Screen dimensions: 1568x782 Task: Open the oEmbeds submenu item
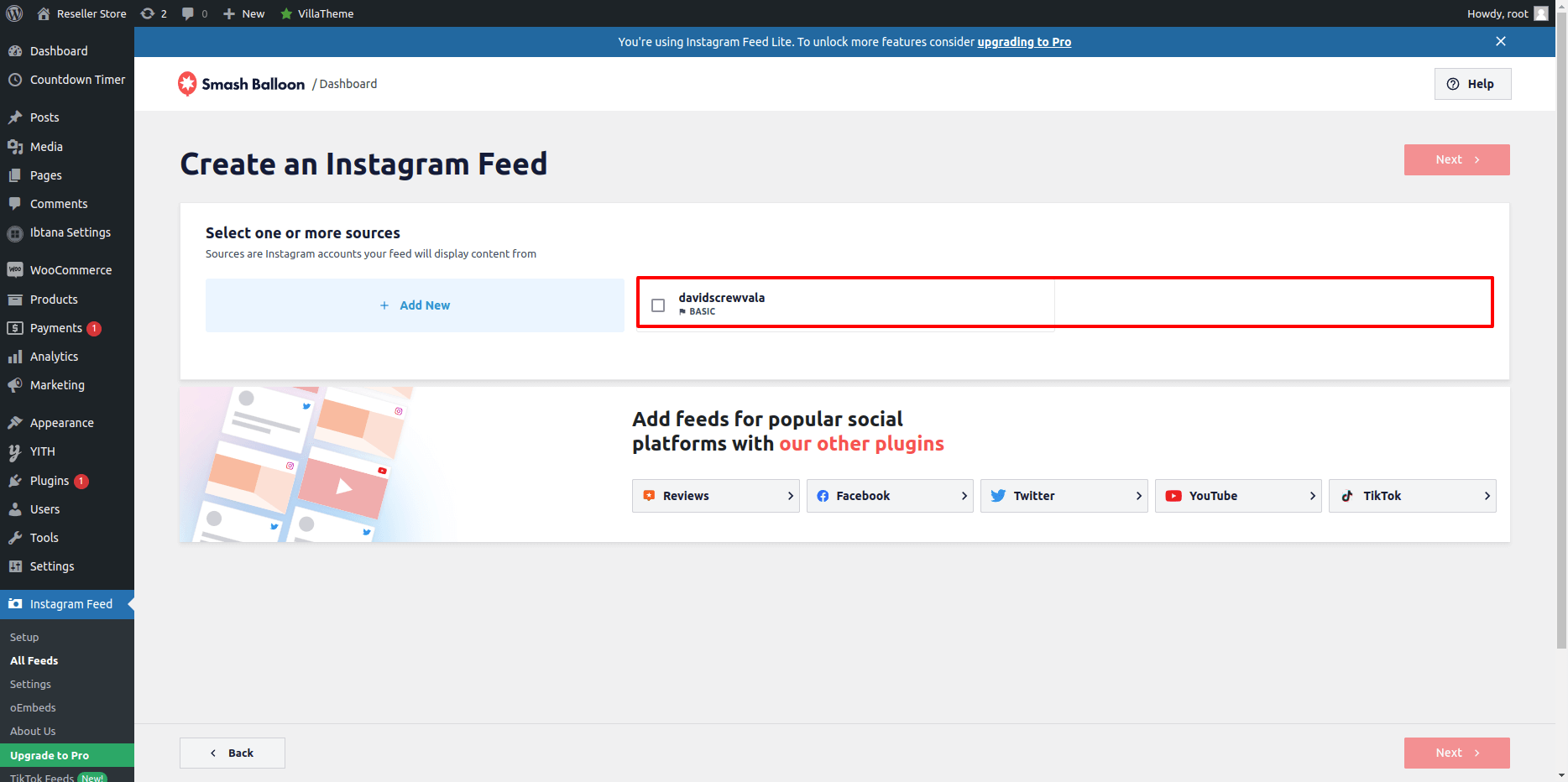(33, 708)
